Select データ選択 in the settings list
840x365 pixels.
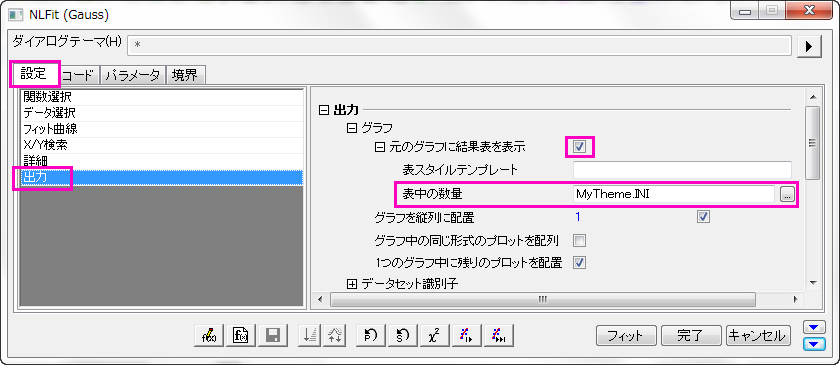(161, 113)
